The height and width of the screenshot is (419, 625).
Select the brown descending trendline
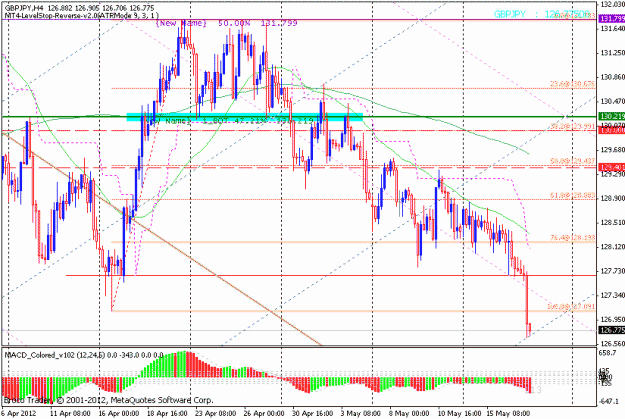click(x=161, y=238)
